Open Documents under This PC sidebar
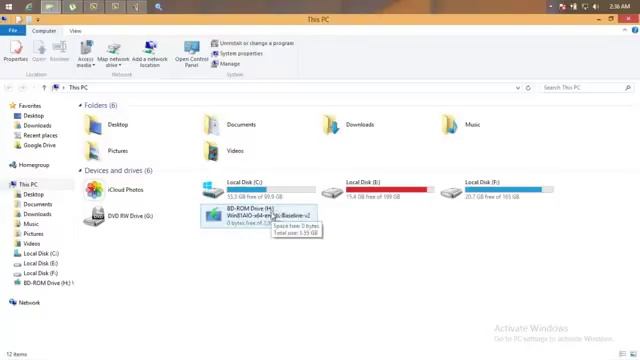 (38, 204)
